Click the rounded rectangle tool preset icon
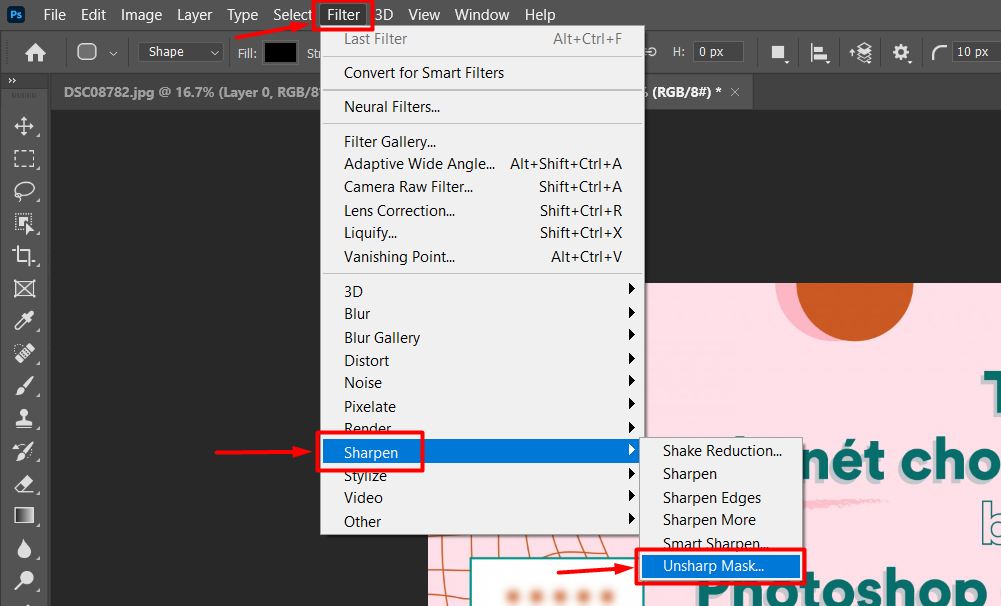This screenshot has width=1001, height=606. pyautogui.click(x=87, y=52)
